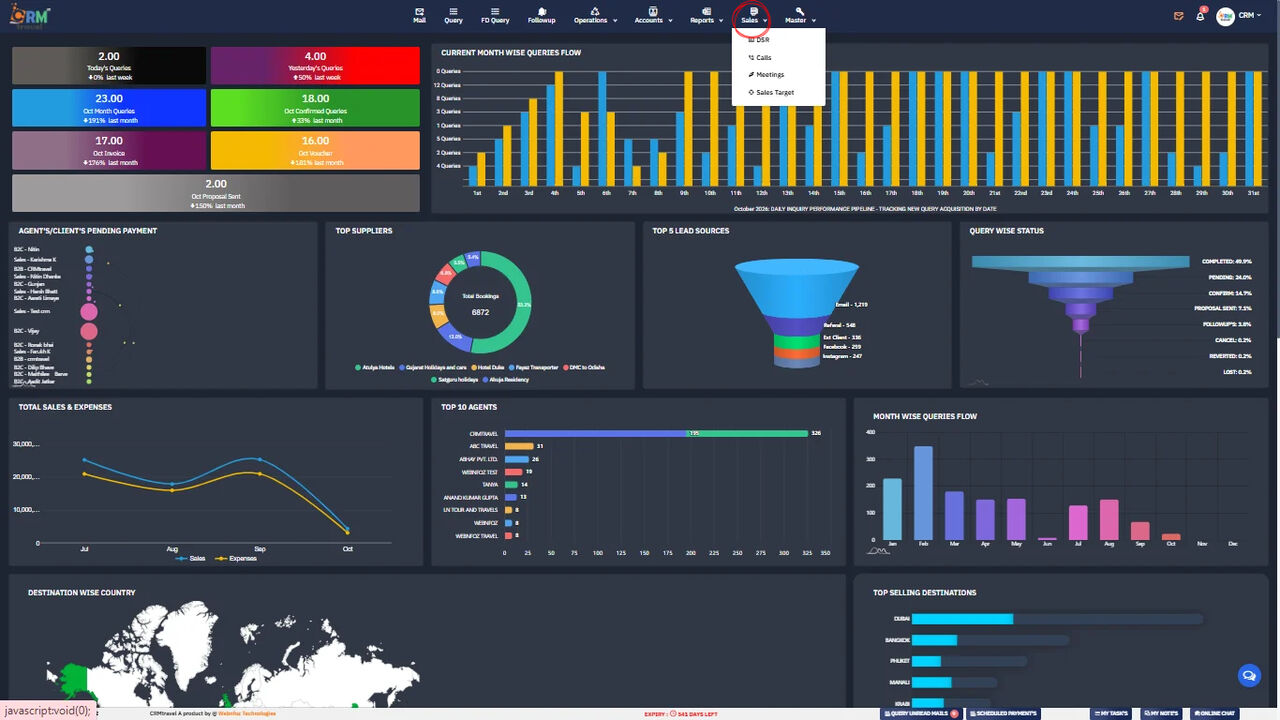The image size is (1280, 720).
Task: Click the notifications bell with badge
Action: [x=1201, y=15]
